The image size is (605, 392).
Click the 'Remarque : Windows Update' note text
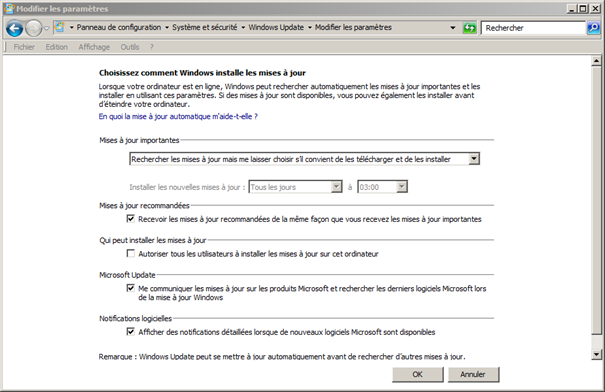point(282,357)
